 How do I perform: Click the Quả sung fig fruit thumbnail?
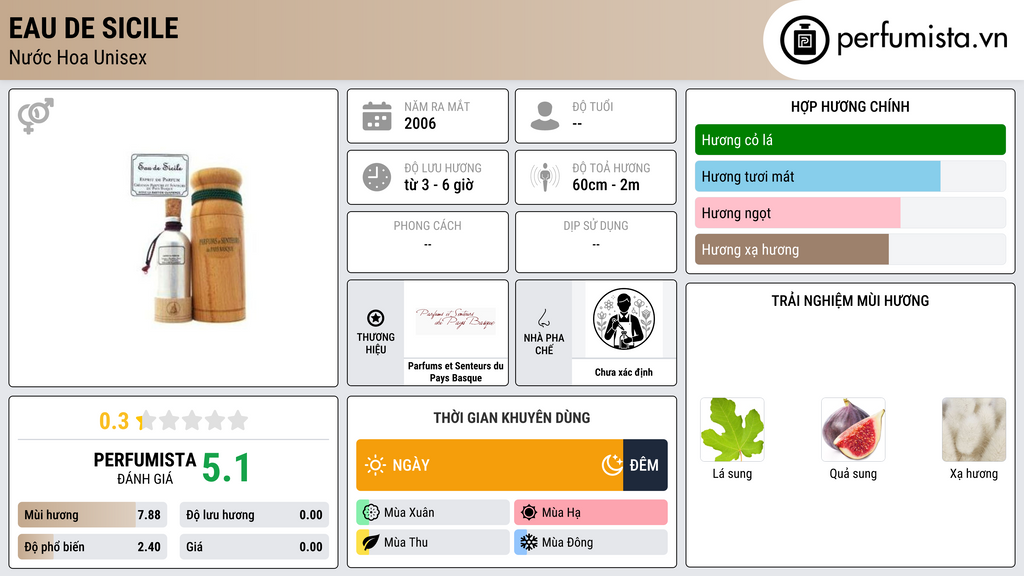click(853, 430)
